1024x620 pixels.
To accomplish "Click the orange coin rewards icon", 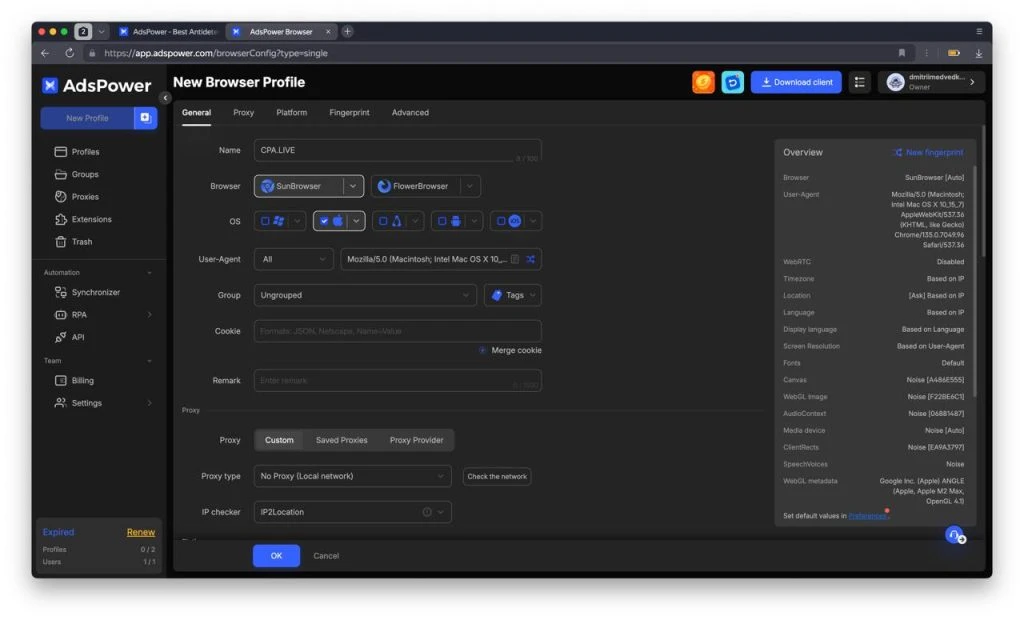I will (703, 82).
